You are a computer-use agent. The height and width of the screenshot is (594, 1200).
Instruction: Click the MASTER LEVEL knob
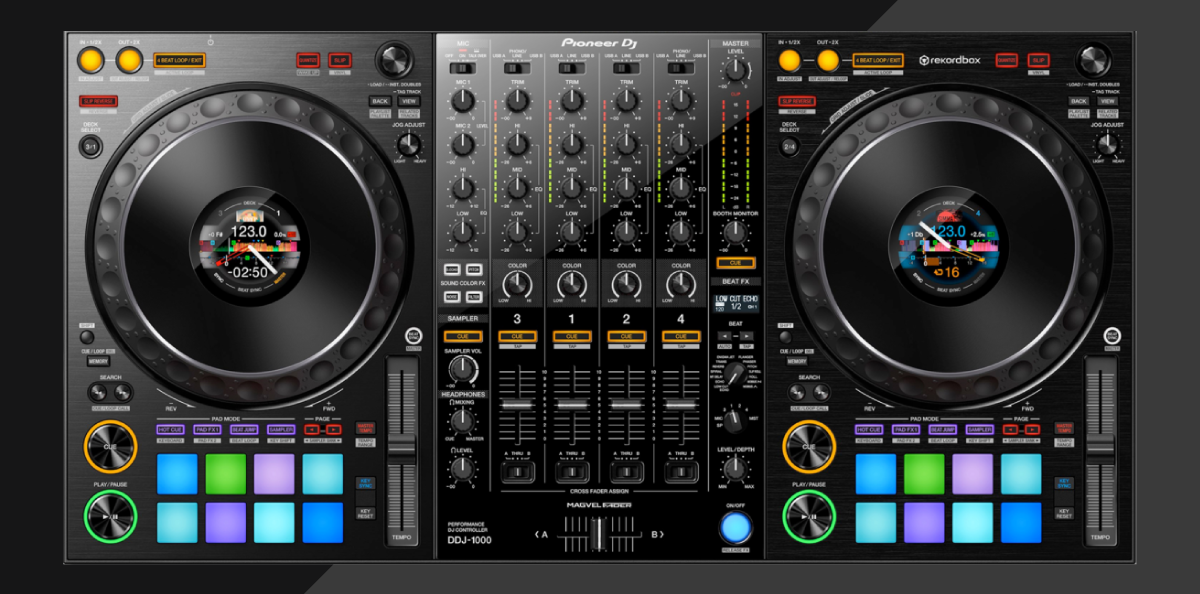(x=735, y=71)
